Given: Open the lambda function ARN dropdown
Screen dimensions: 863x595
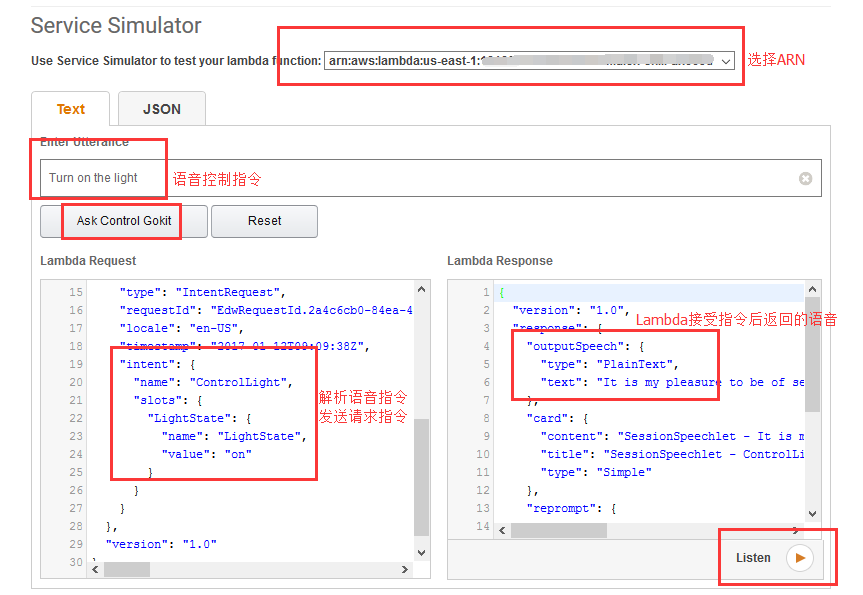Looking at the screenshot, I should (x=530, y=60).
